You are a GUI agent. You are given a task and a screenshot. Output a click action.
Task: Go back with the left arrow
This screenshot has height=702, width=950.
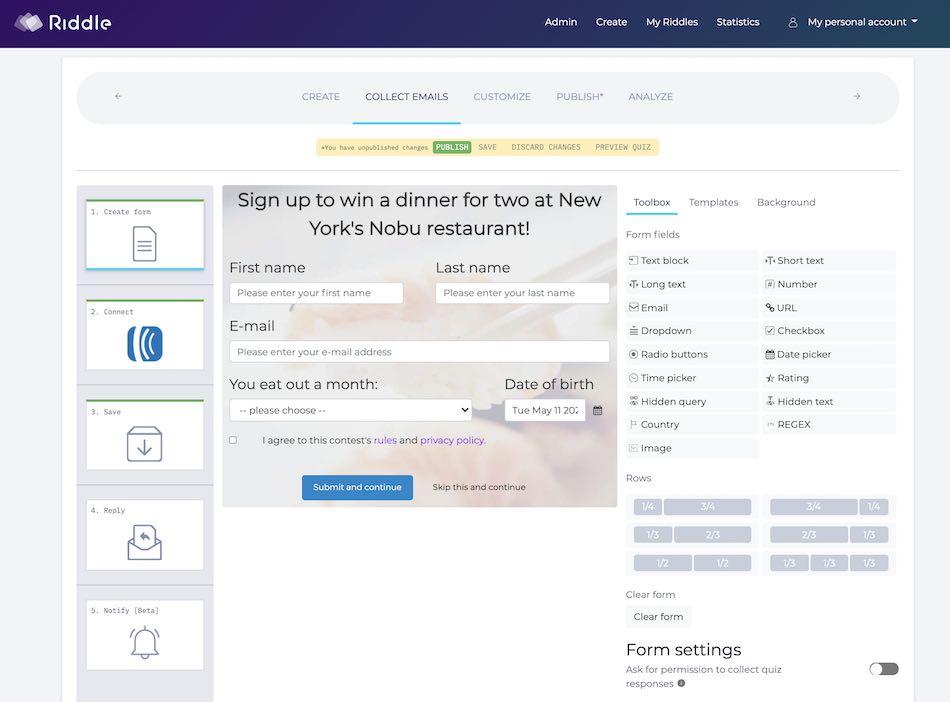pos(118,96)
